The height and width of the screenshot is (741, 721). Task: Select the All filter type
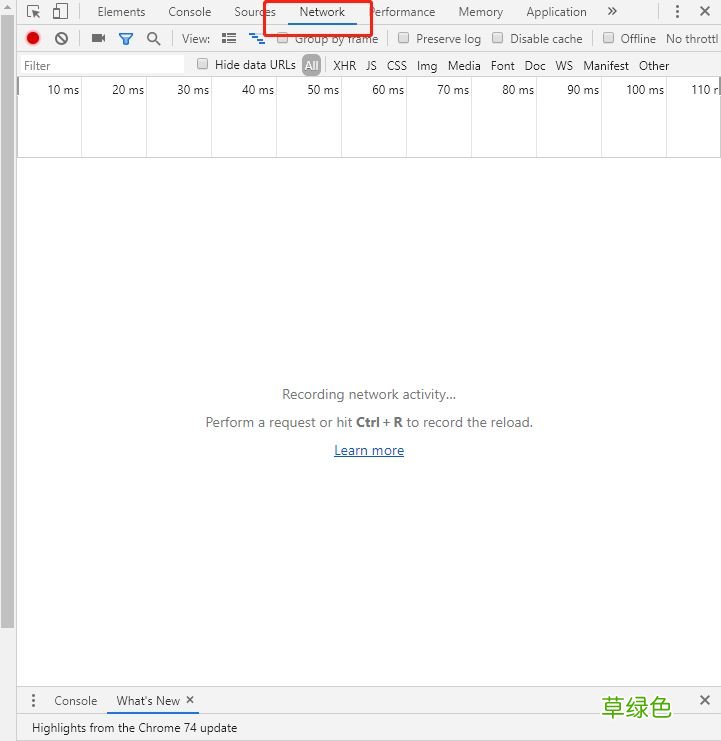click(x=311, y=65)
